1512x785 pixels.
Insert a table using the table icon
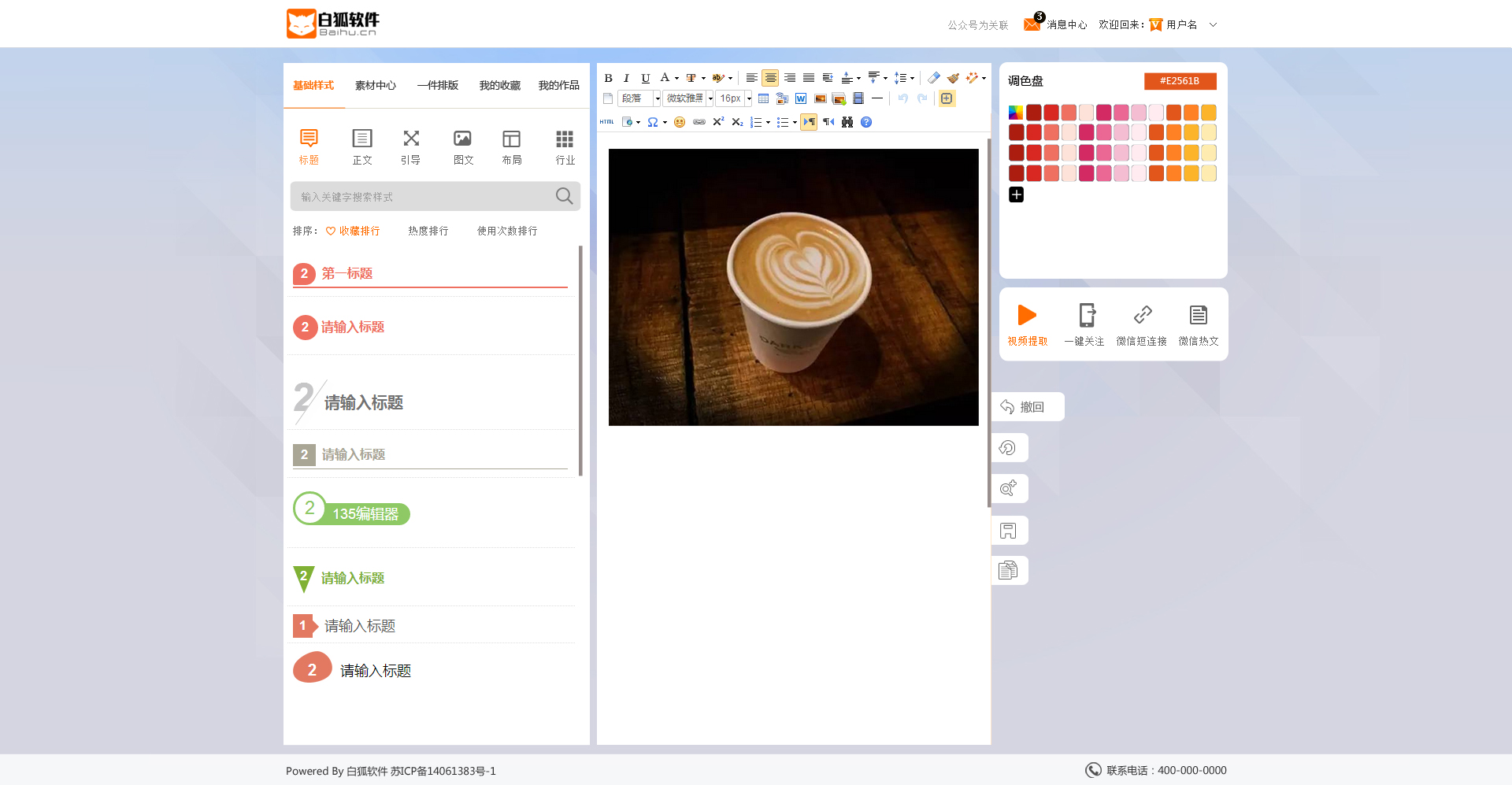[x=763, y=98]
